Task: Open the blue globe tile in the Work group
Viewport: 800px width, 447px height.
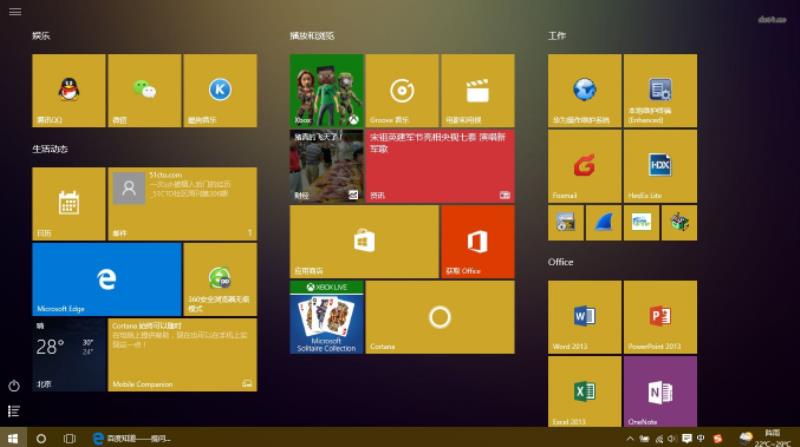Action: click(x=585, y=91)
